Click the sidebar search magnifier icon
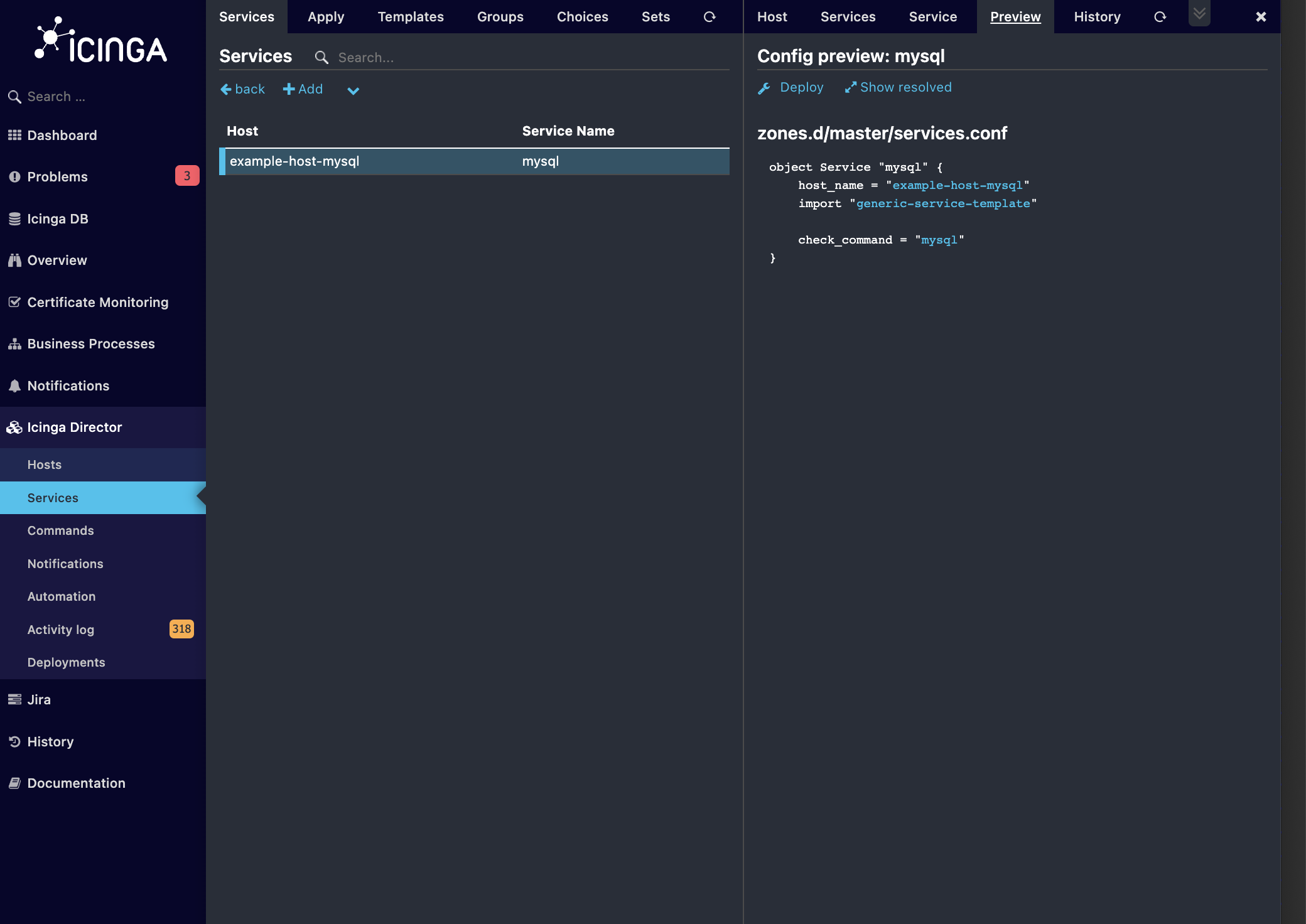The height and width of the screenshot is (924, 1306). [14, 97]
